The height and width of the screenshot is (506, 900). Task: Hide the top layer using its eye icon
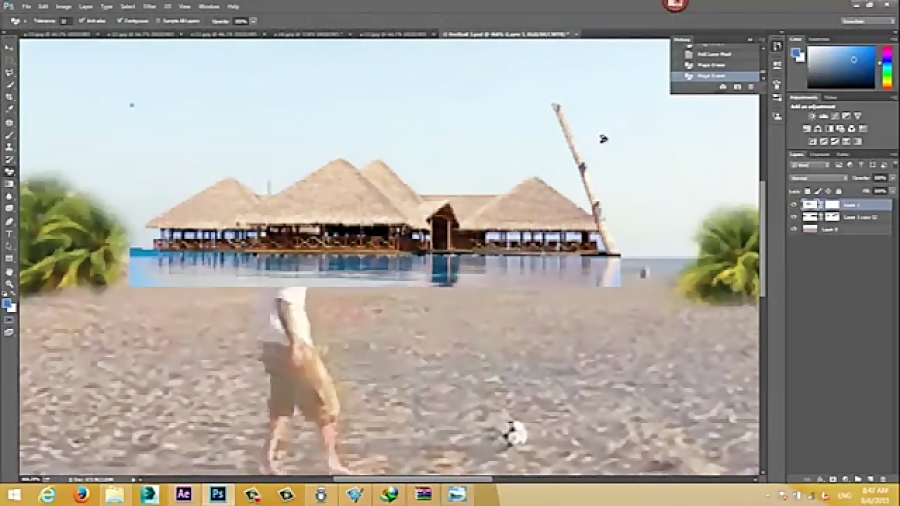[794, 204]
